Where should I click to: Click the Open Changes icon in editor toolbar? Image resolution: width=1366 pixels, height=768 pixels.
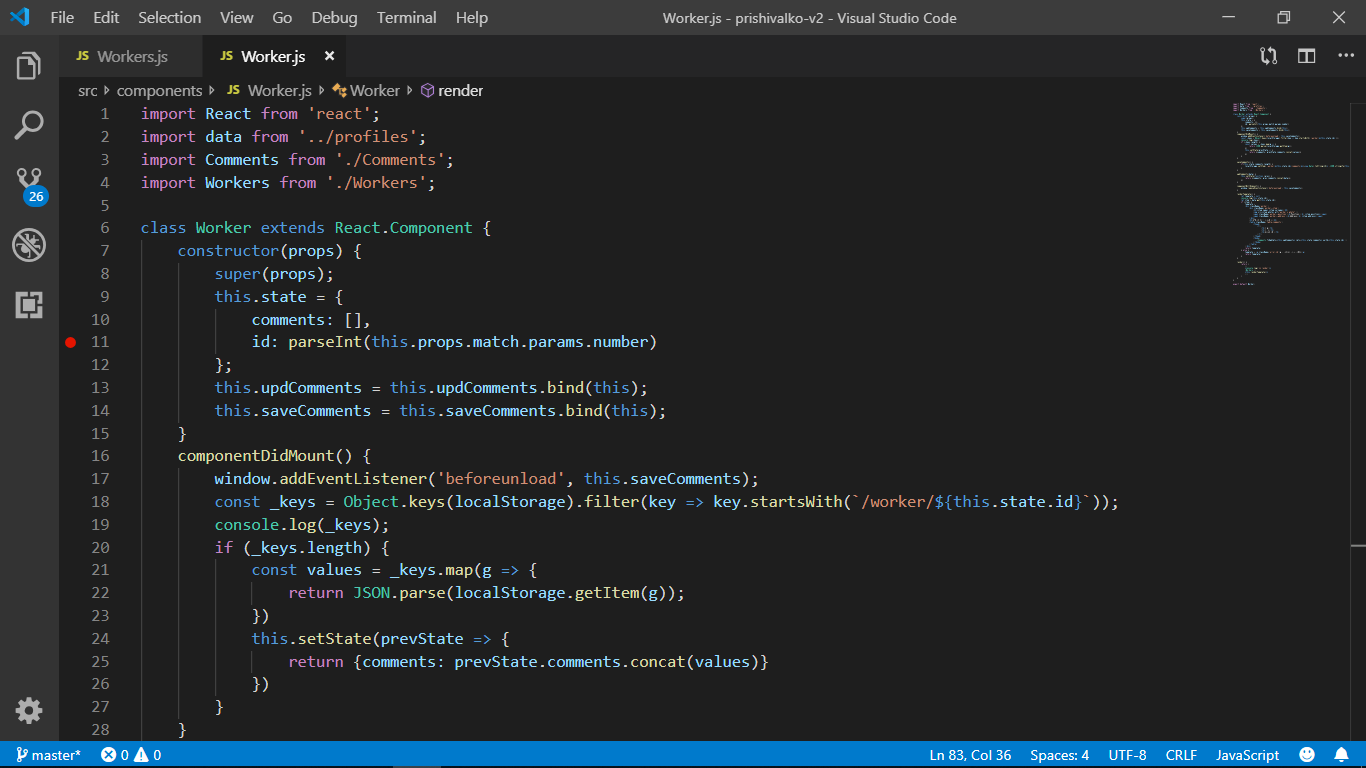click(1268, 56)
